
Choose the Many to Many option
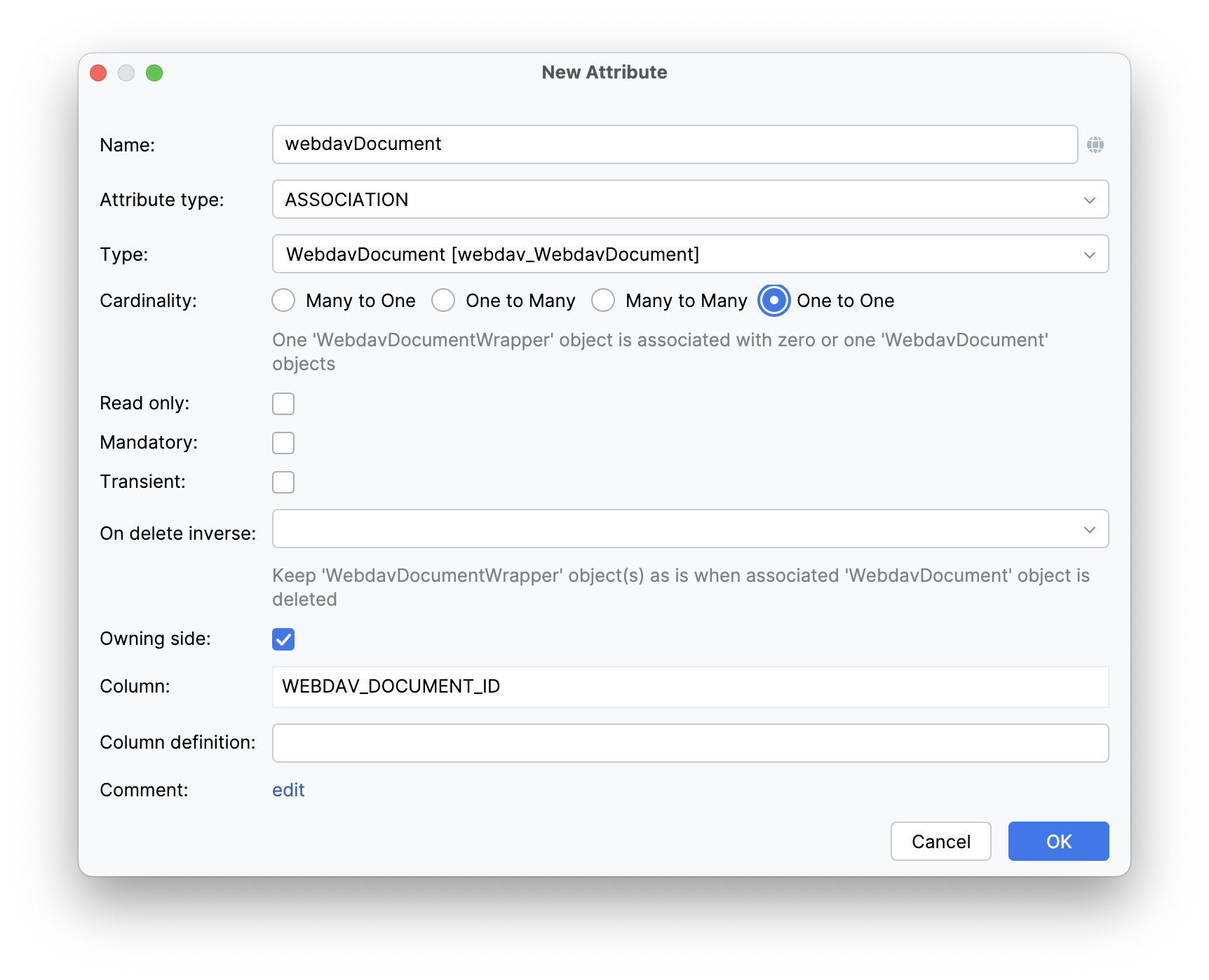(x=603, y=300)
